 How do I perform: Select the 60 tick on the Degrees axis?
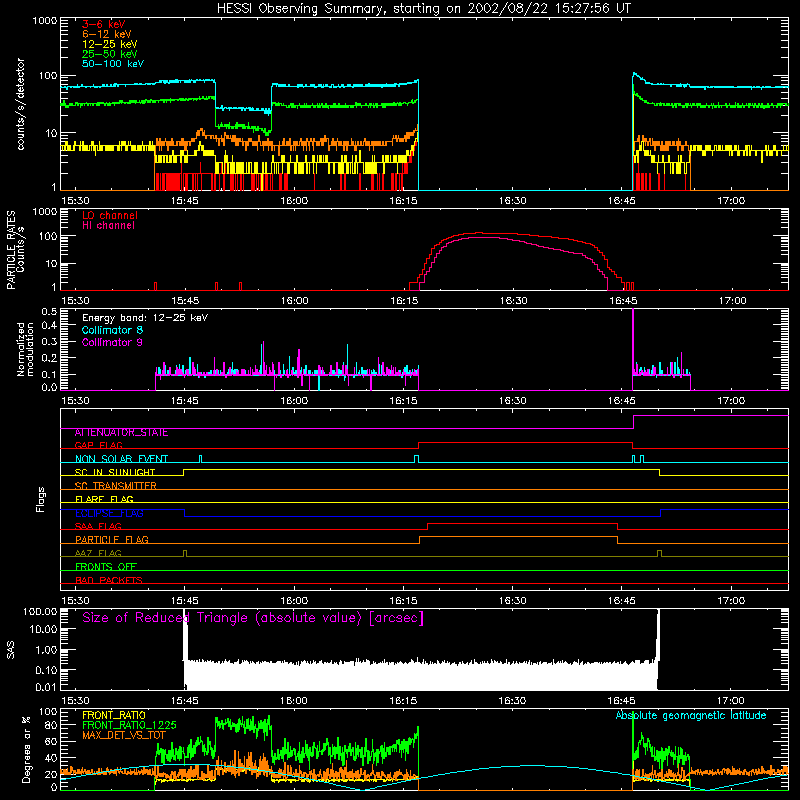point(51,742)
